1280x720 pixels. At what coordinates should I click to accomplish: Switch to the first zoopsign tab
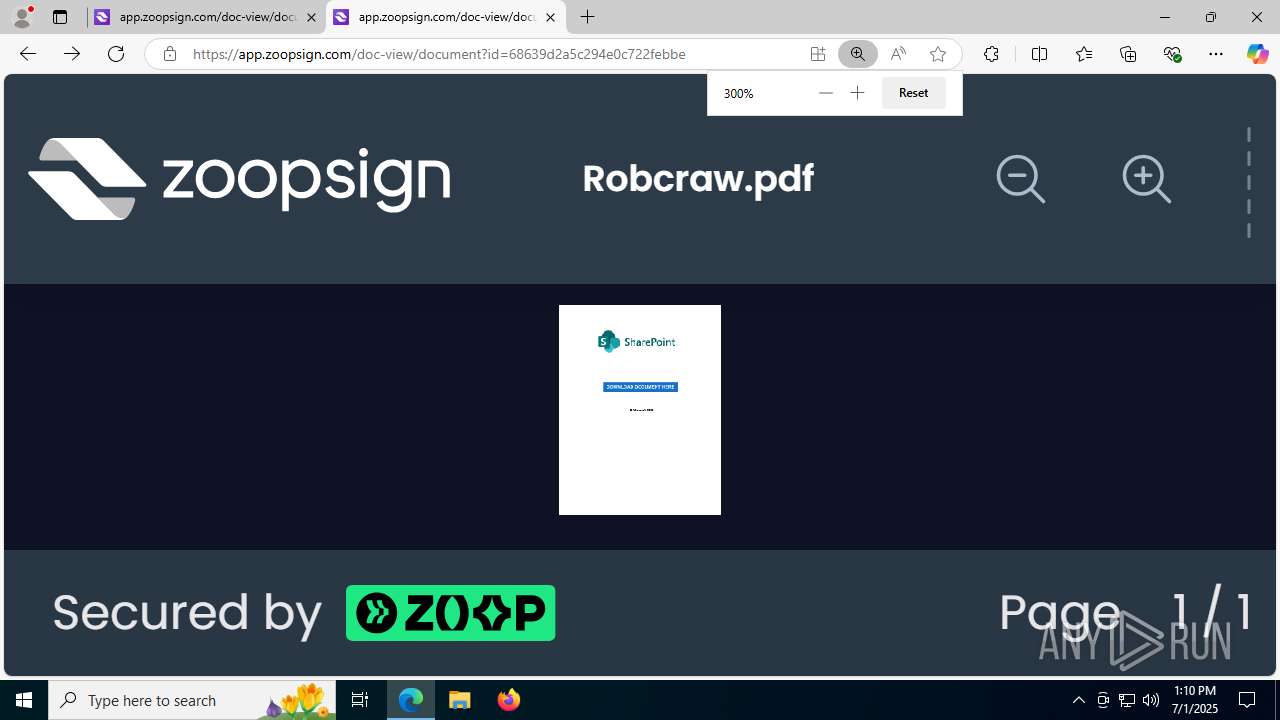pos(206,17)
